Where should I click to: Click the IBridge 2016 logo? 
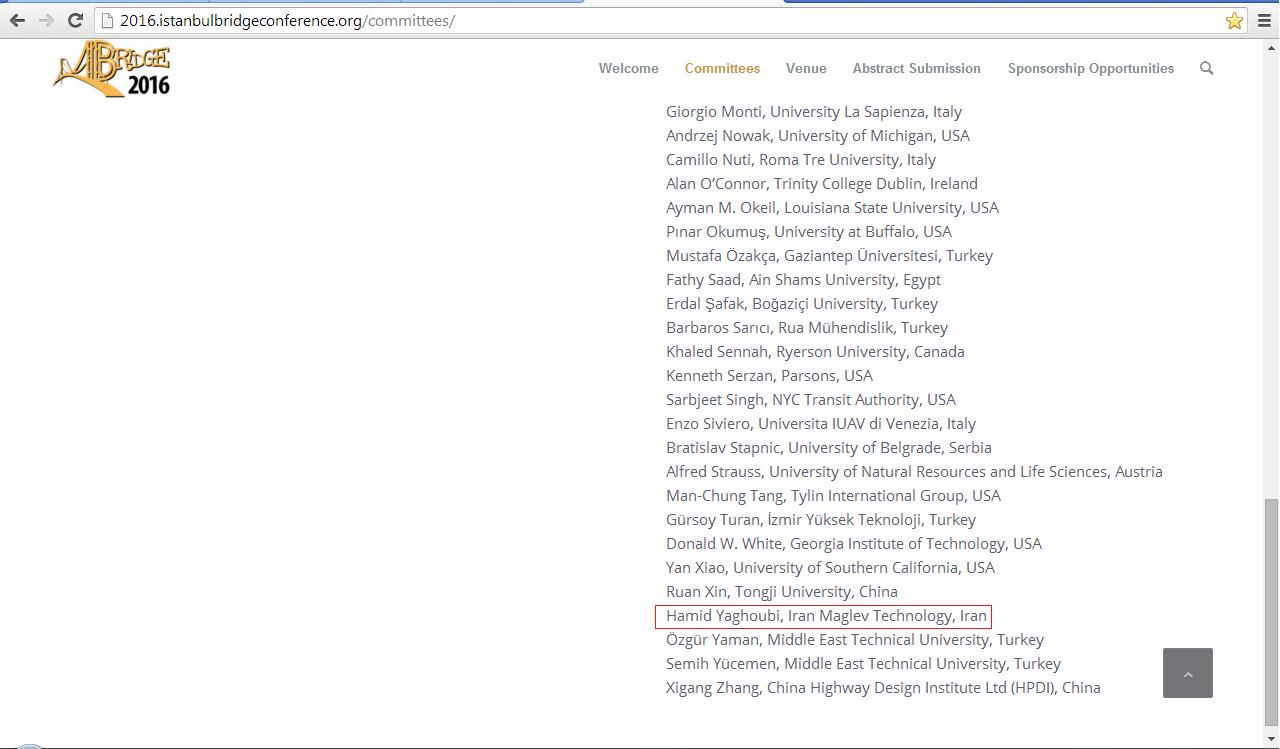coord(112,69)
